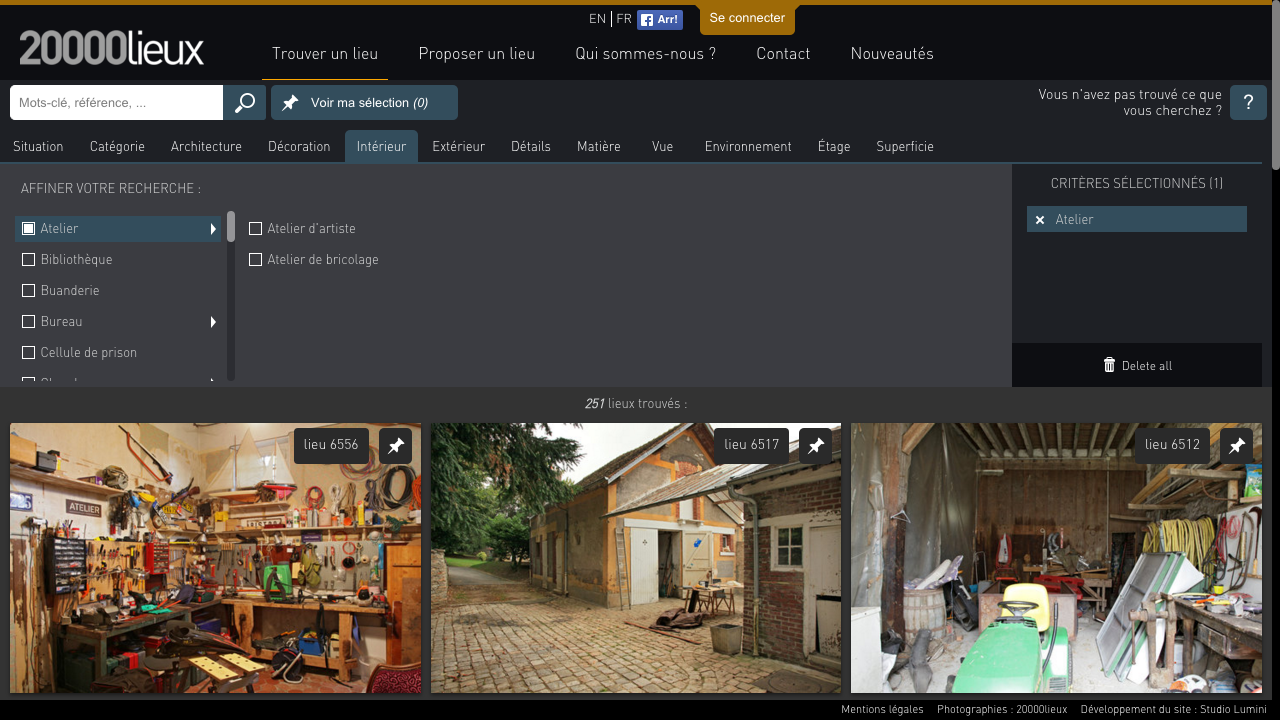Switch language to FR
1280x720 pixels.
coord(624,19)
